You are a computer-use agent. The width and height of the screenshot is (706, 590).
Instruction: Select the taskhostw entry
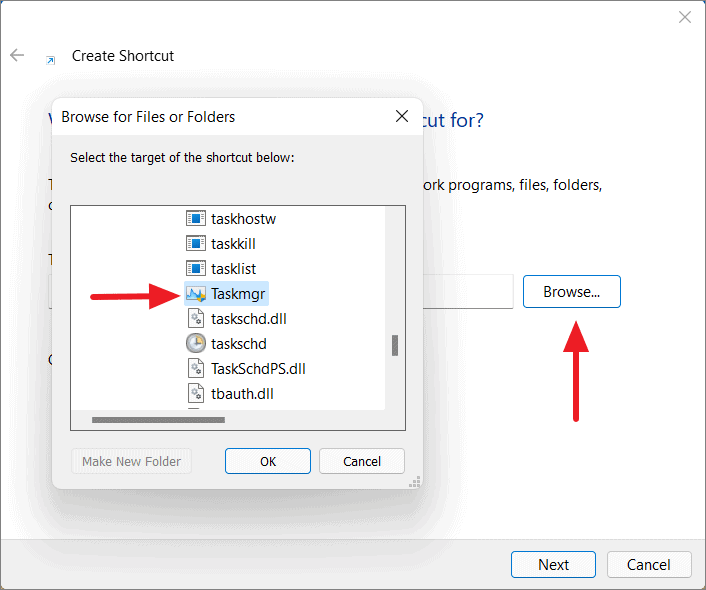(x=231, y=218)
